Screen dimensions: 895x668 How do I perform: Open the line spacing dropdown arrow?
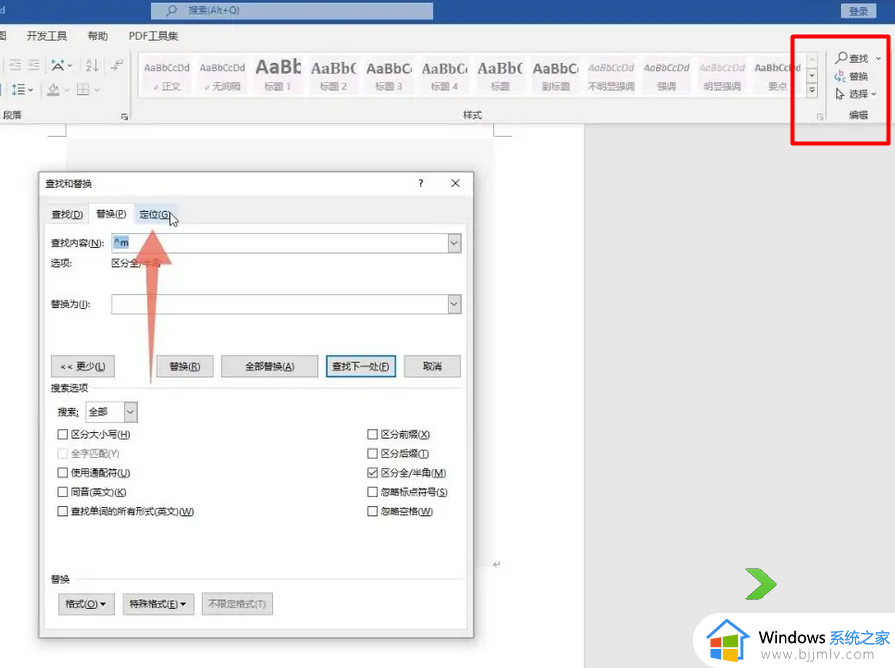click(31, 90)
